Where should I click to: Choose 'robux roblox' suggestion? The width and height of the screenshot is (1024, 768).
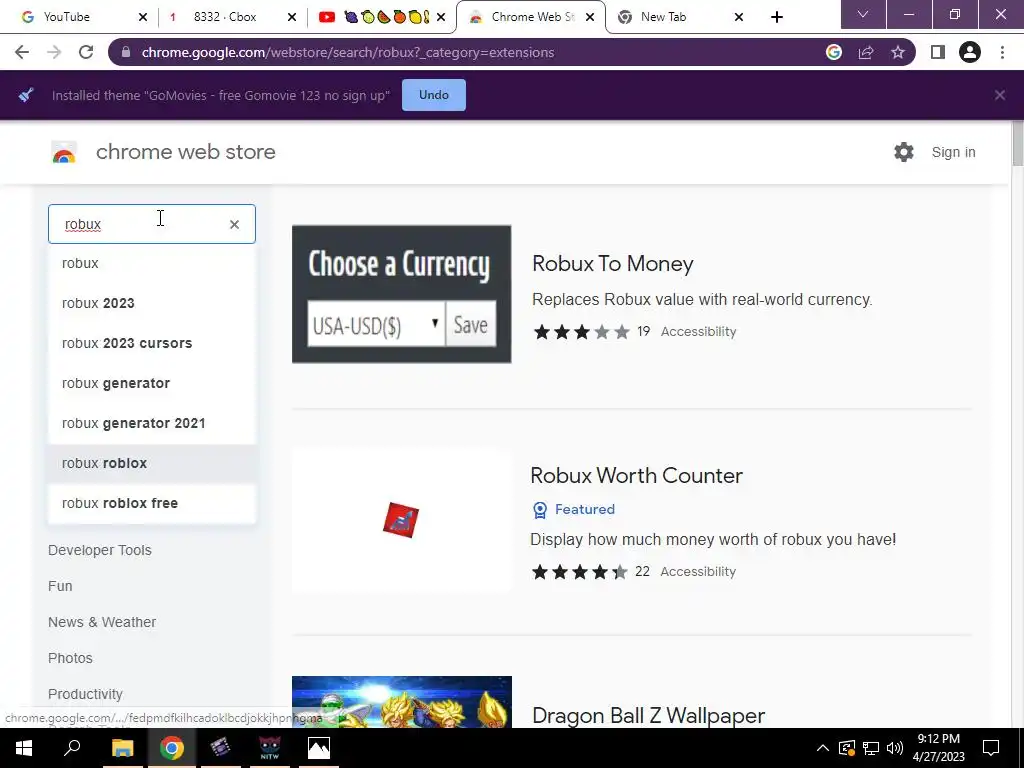coord(152,463)
